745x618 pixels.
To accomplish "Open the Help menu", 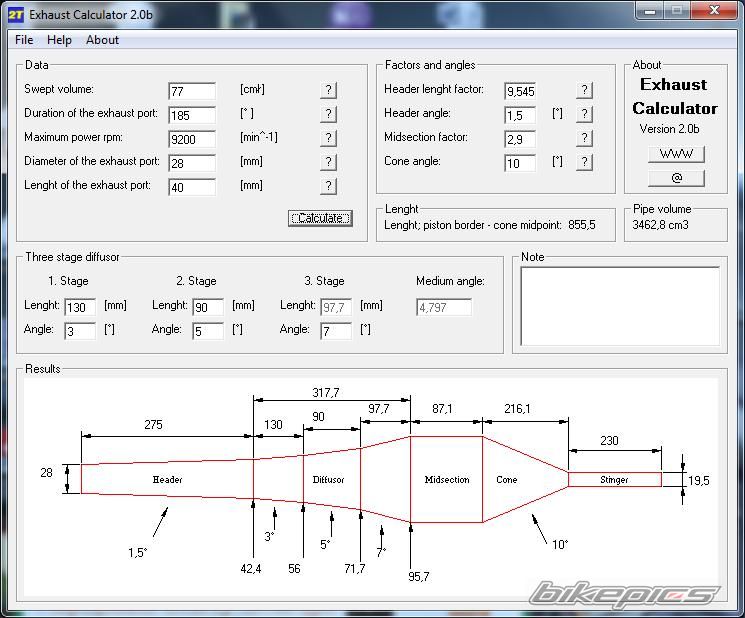I will tap(59, 40).
